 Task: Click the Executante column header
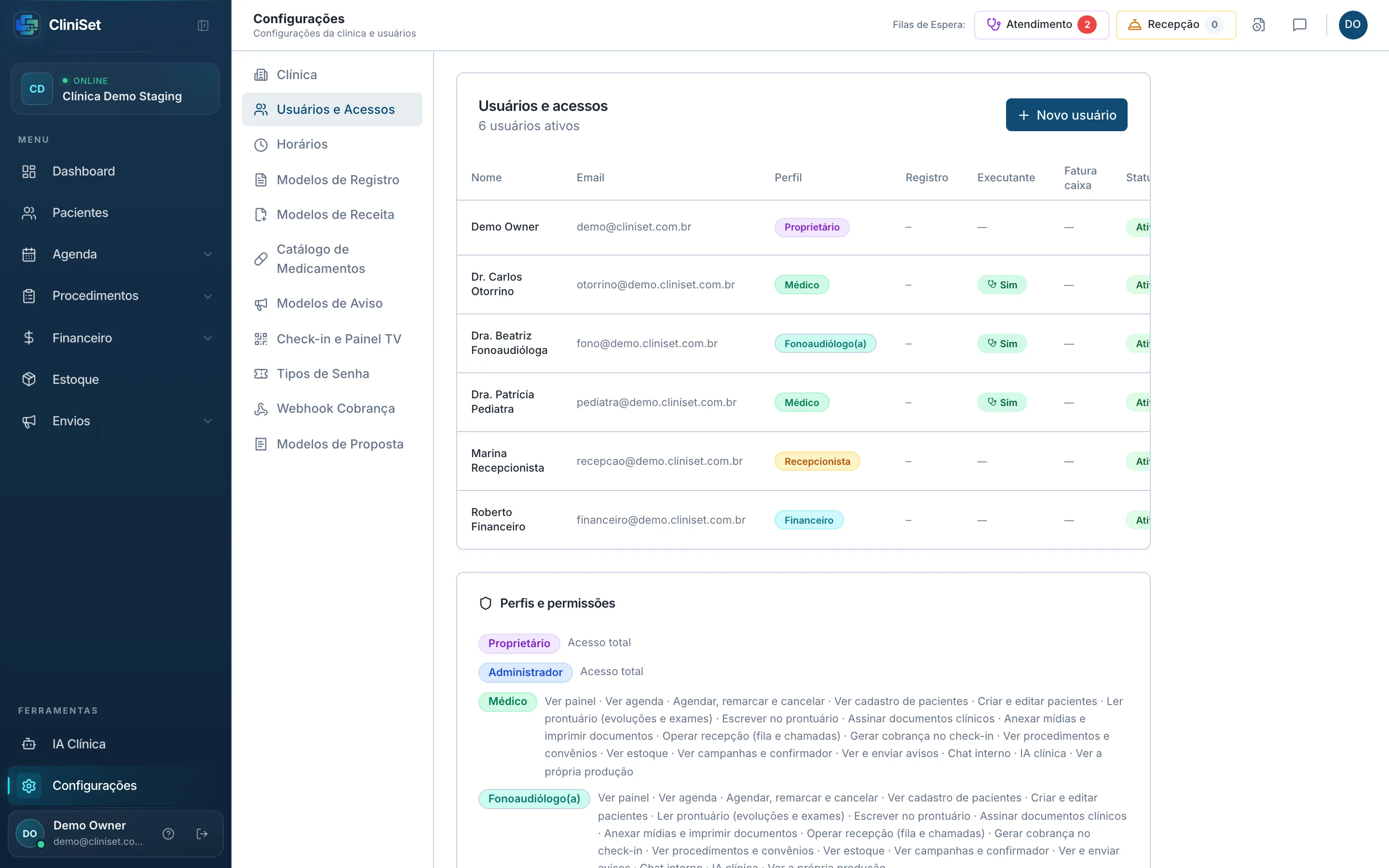(x=1006, y=177)
